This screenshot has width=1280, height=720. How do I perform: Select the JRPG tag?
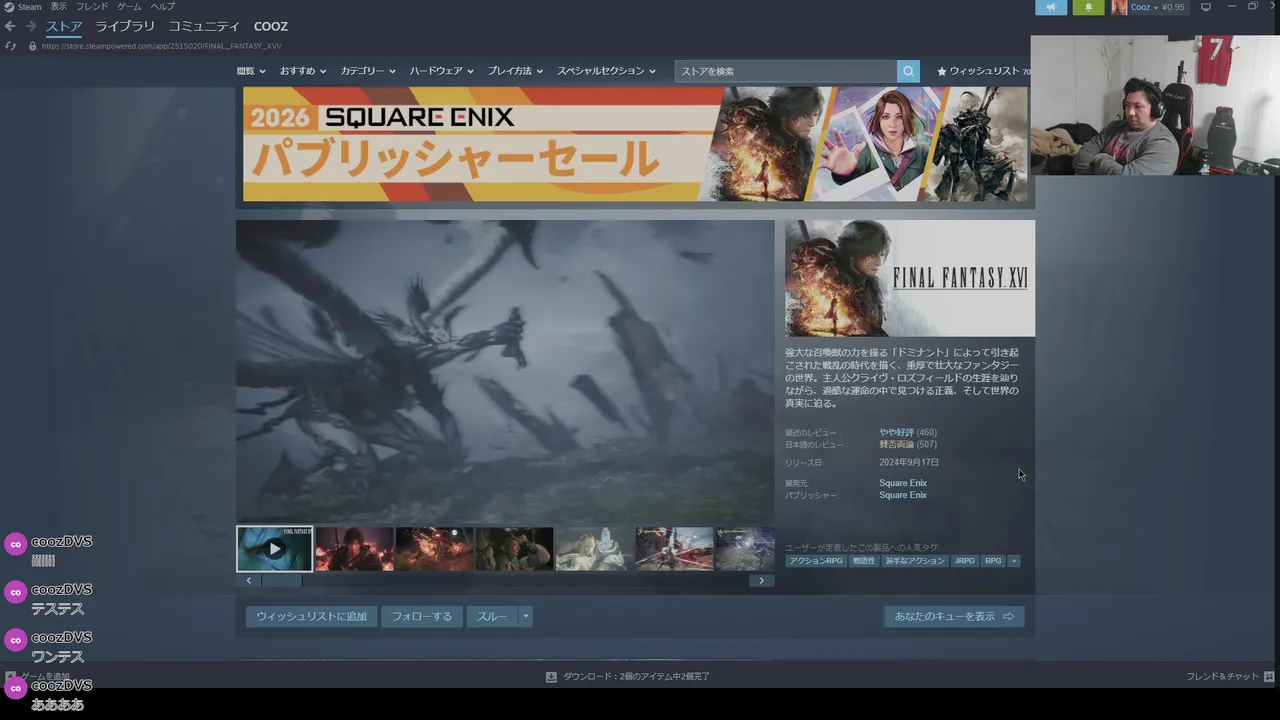[x=965, y=561]
